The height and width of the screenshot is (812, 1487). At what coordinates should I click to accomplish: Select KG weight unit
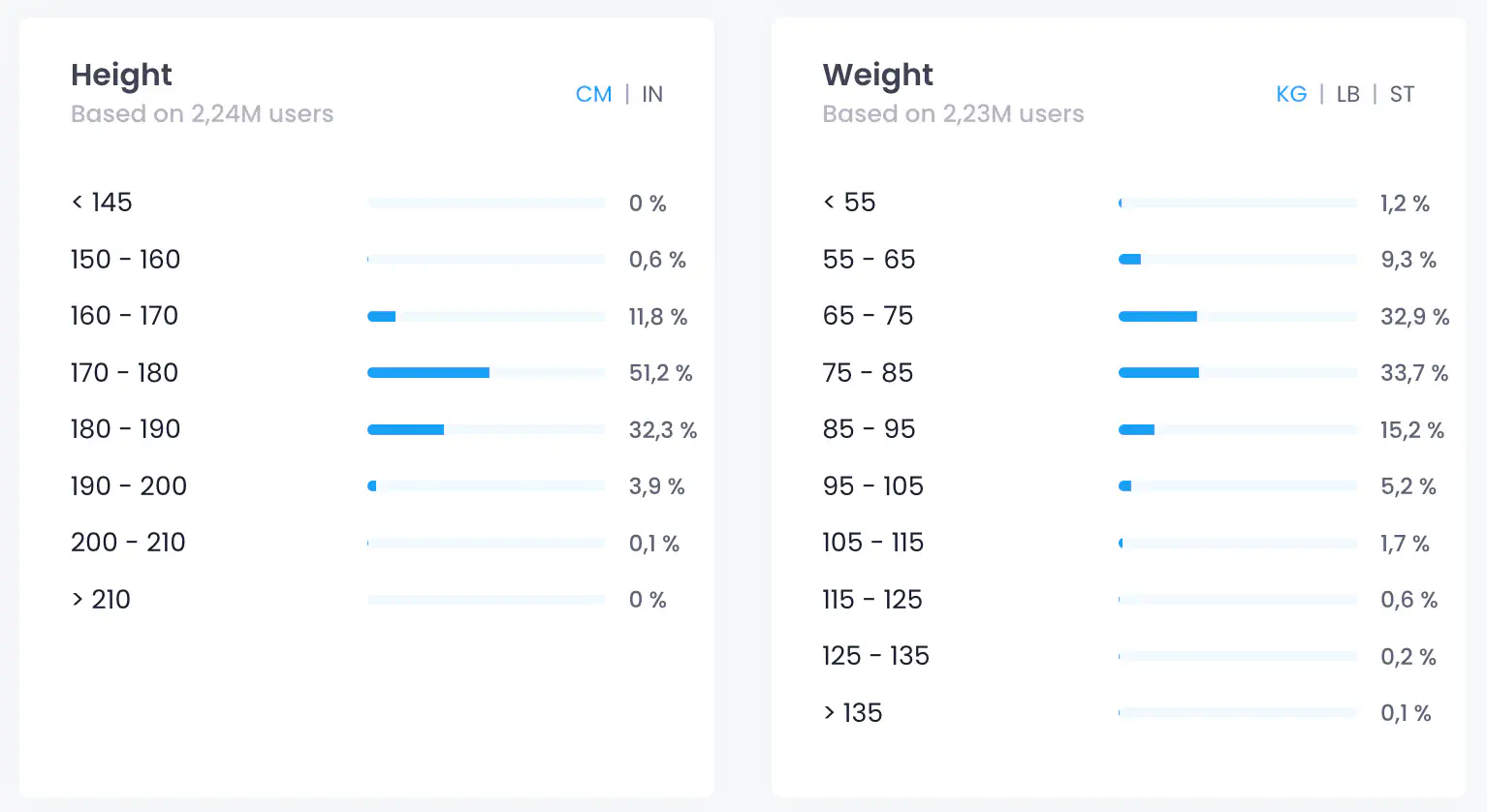(1291, 94)
